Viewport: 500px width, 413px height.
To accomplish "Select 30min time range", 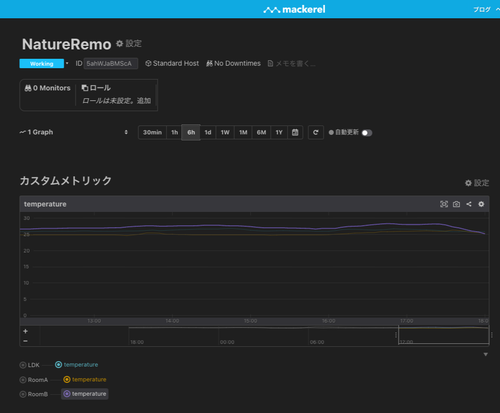I will coord(152,132).
